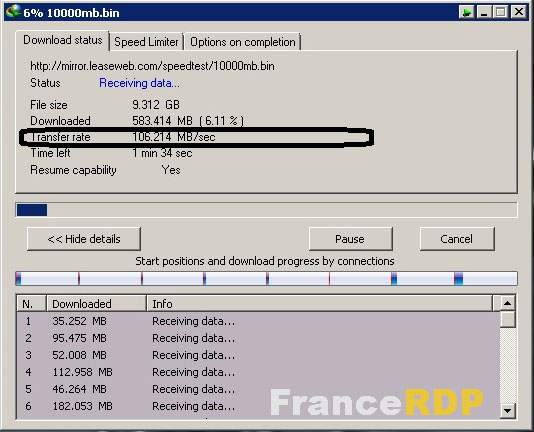Cancel the download
Image resolution: width=534 pixels, height=432 pixels.
coord(457,239)
